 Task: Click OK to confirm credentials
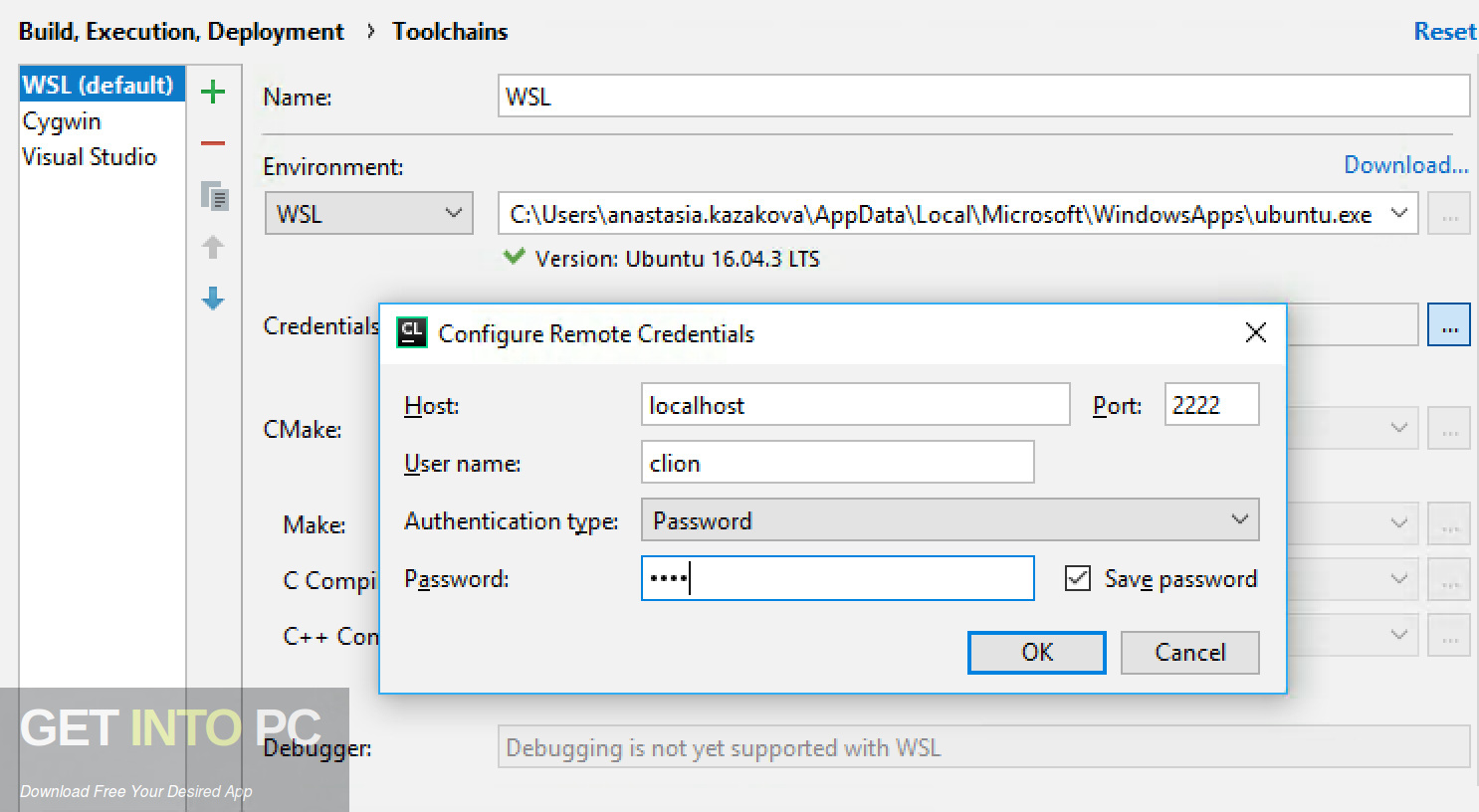pos(1036,652)
